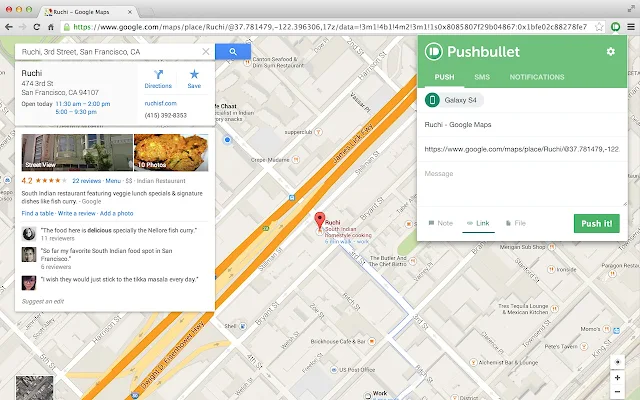Click Brickhouse Cafe & Bar marker
This screenshot has width=640, height=400.
click(371, 341)
